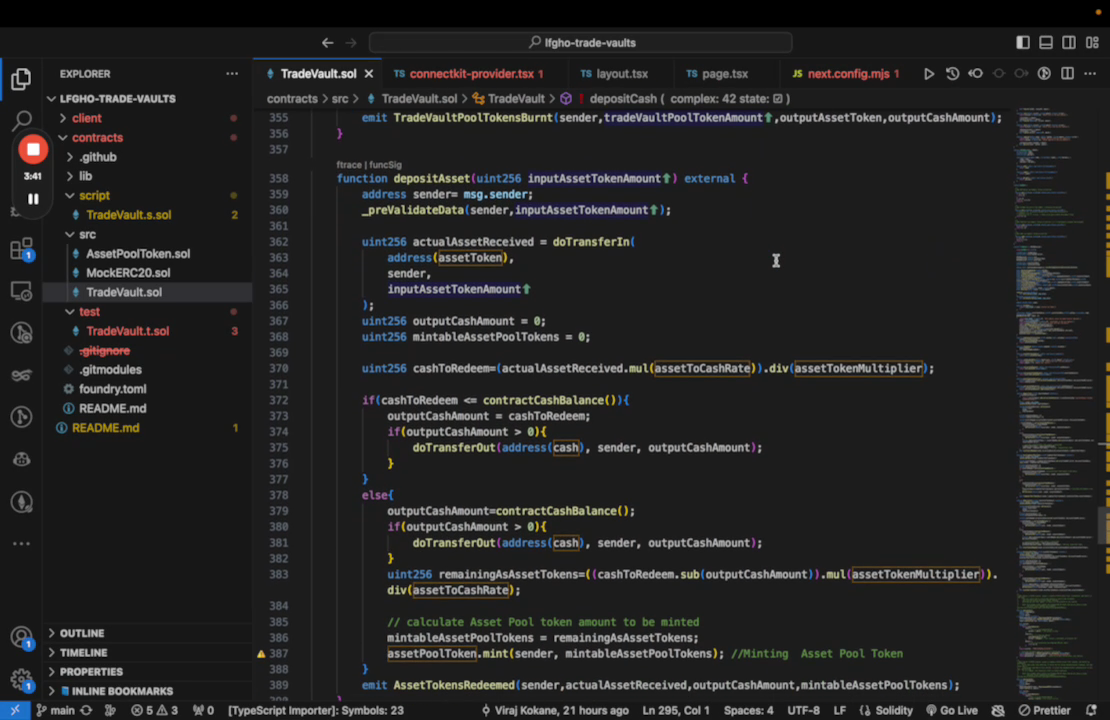Synchronize changes using the status bar sync icon

click(x=86, y=710)
